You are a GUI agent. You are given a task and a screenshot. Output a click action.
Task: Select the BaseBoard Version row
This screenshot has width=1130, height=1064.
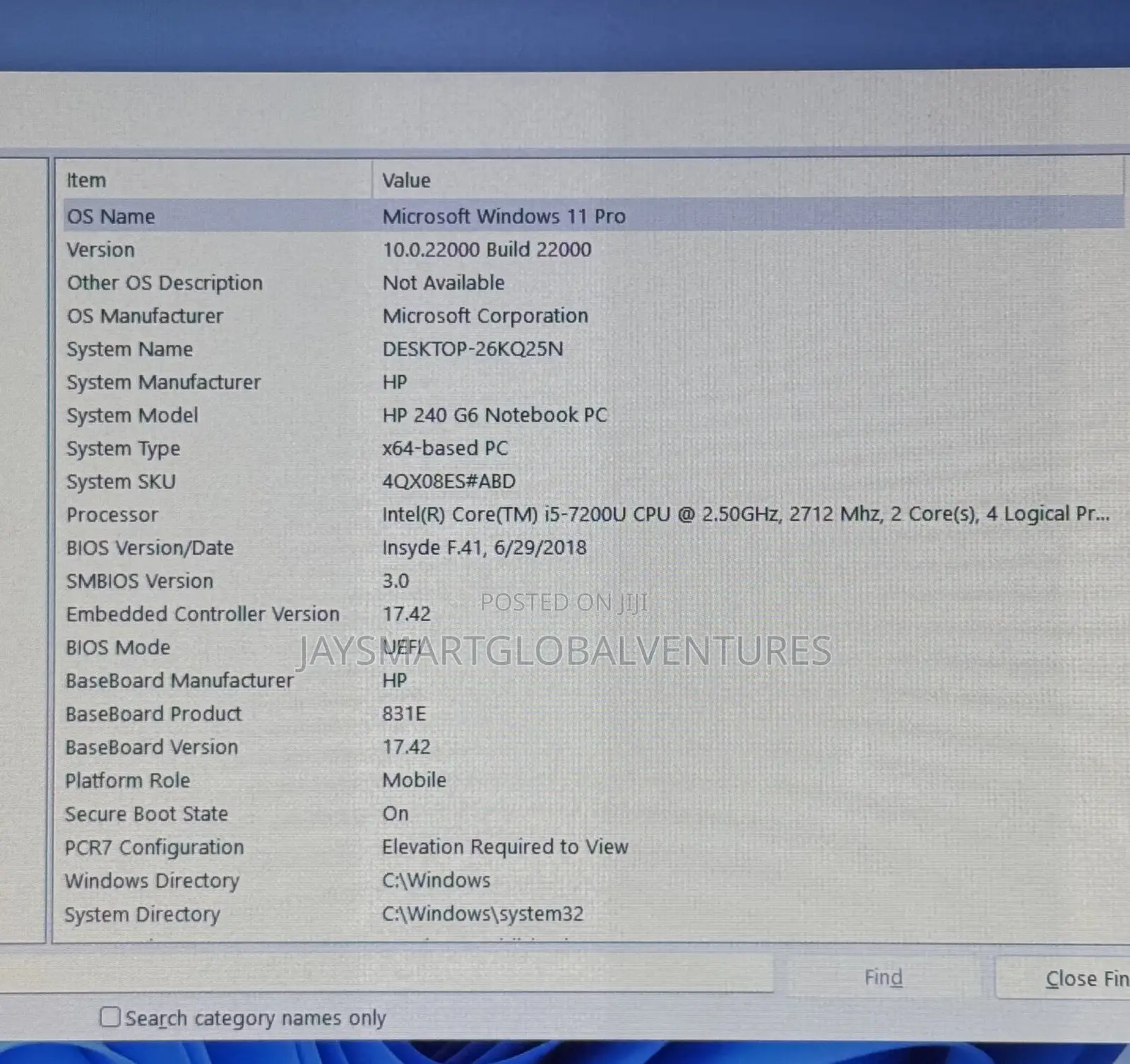[593, 747]
